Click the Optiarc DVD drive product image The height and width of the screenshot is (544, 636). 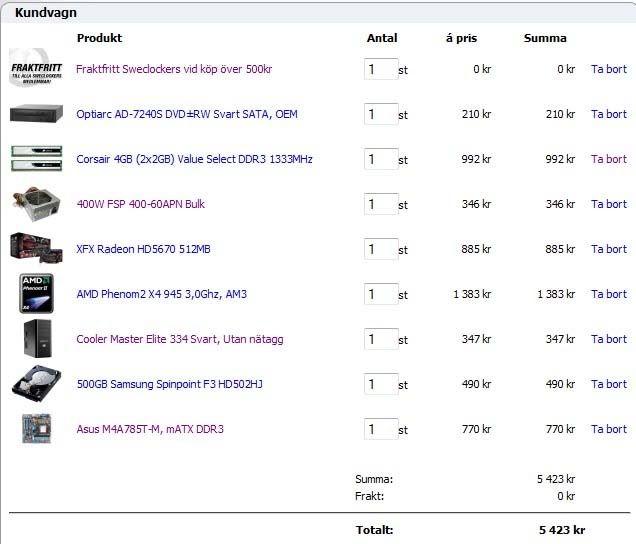[36, 114]
